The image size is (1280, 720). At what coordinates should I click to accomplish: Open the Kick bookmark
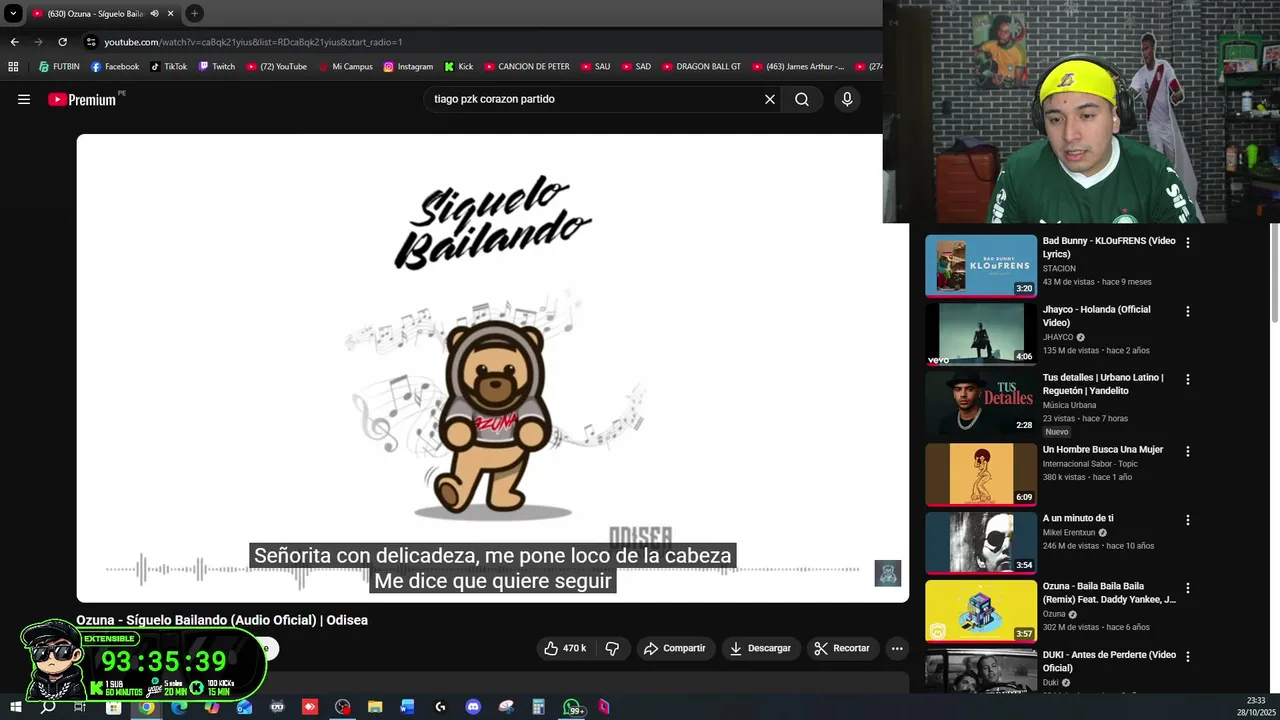459,67
